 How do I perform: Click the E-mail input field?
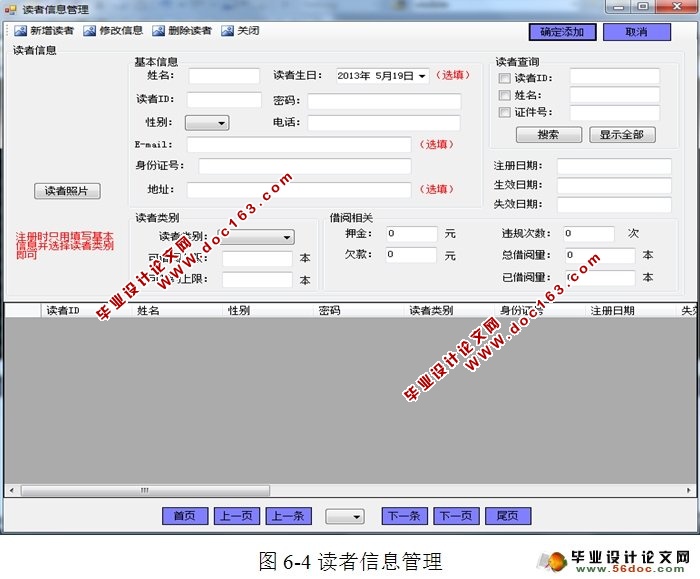[299, 145]
